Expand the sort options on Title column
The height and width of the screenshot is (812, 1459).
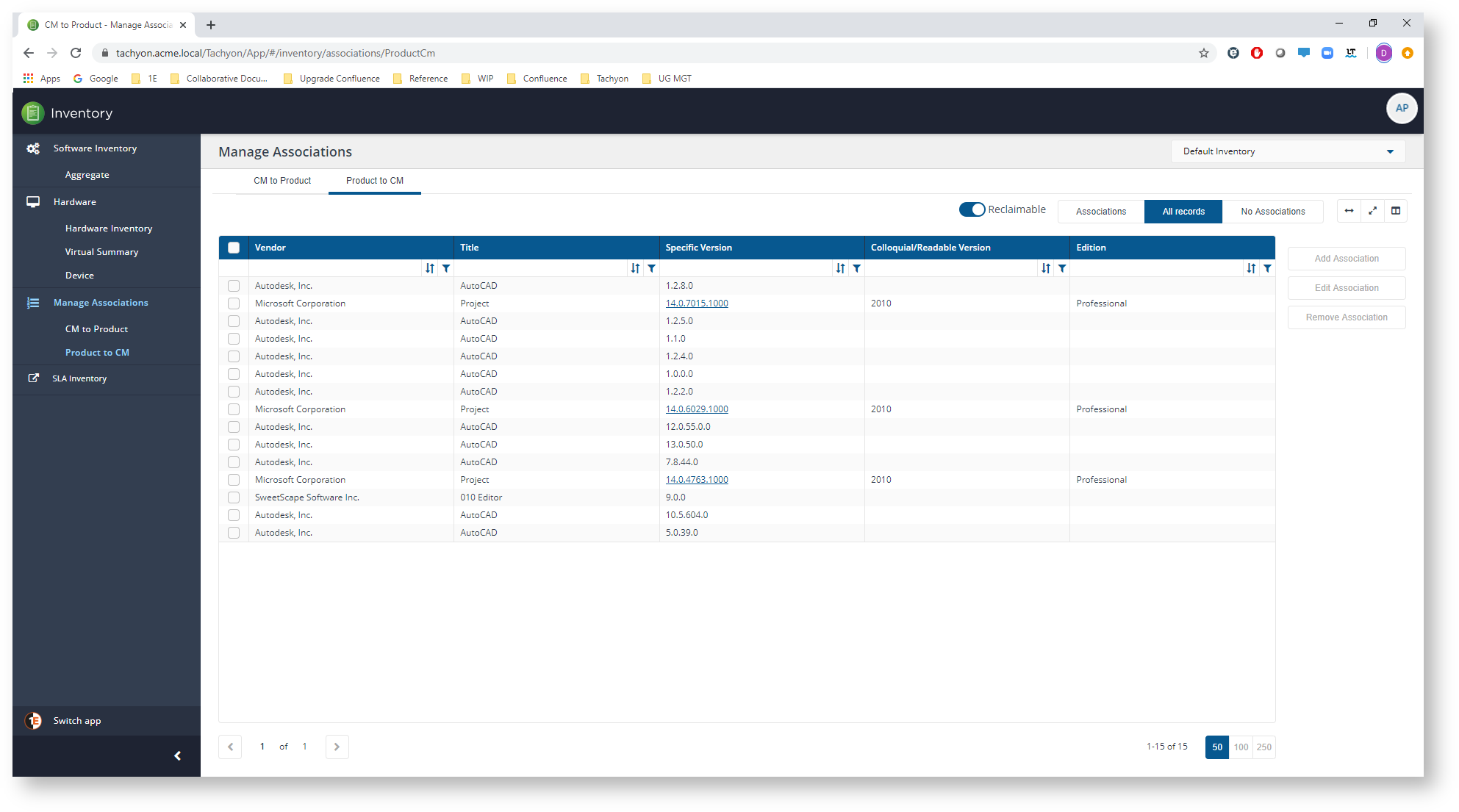pyautogui.click(x=635, y=267)
